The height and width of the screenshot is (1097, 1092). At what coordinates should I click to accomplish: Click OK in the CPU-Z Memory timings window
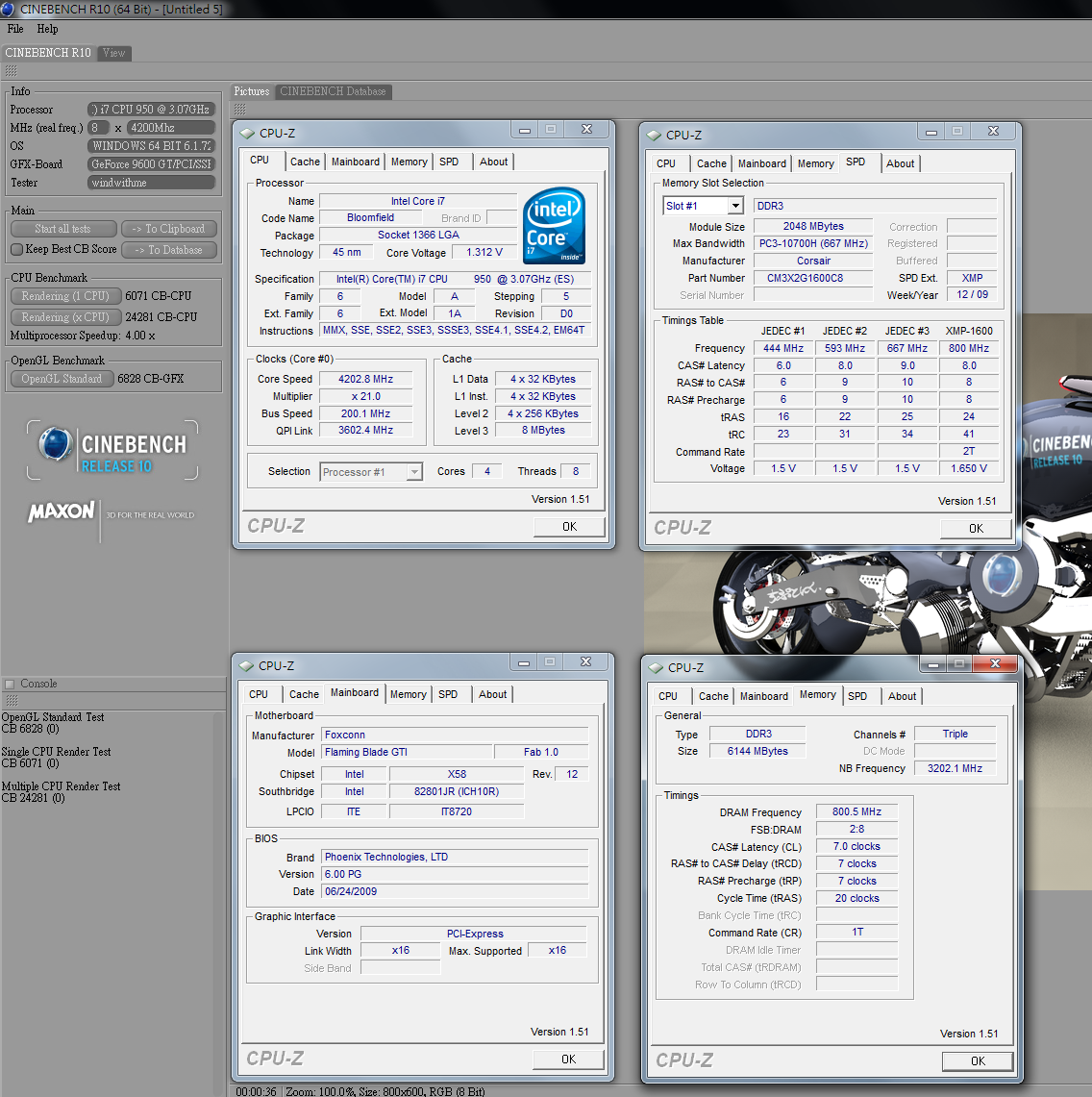pyautogui.click(x=978, y=1061)
